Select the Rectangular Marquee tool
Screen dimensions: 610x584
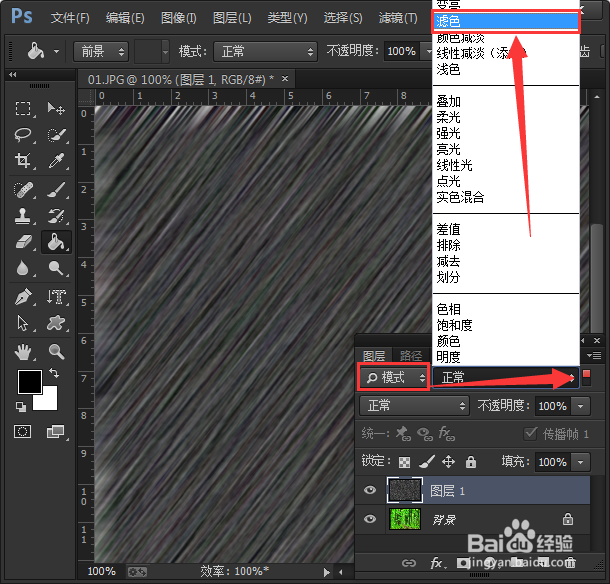point(23,109)
